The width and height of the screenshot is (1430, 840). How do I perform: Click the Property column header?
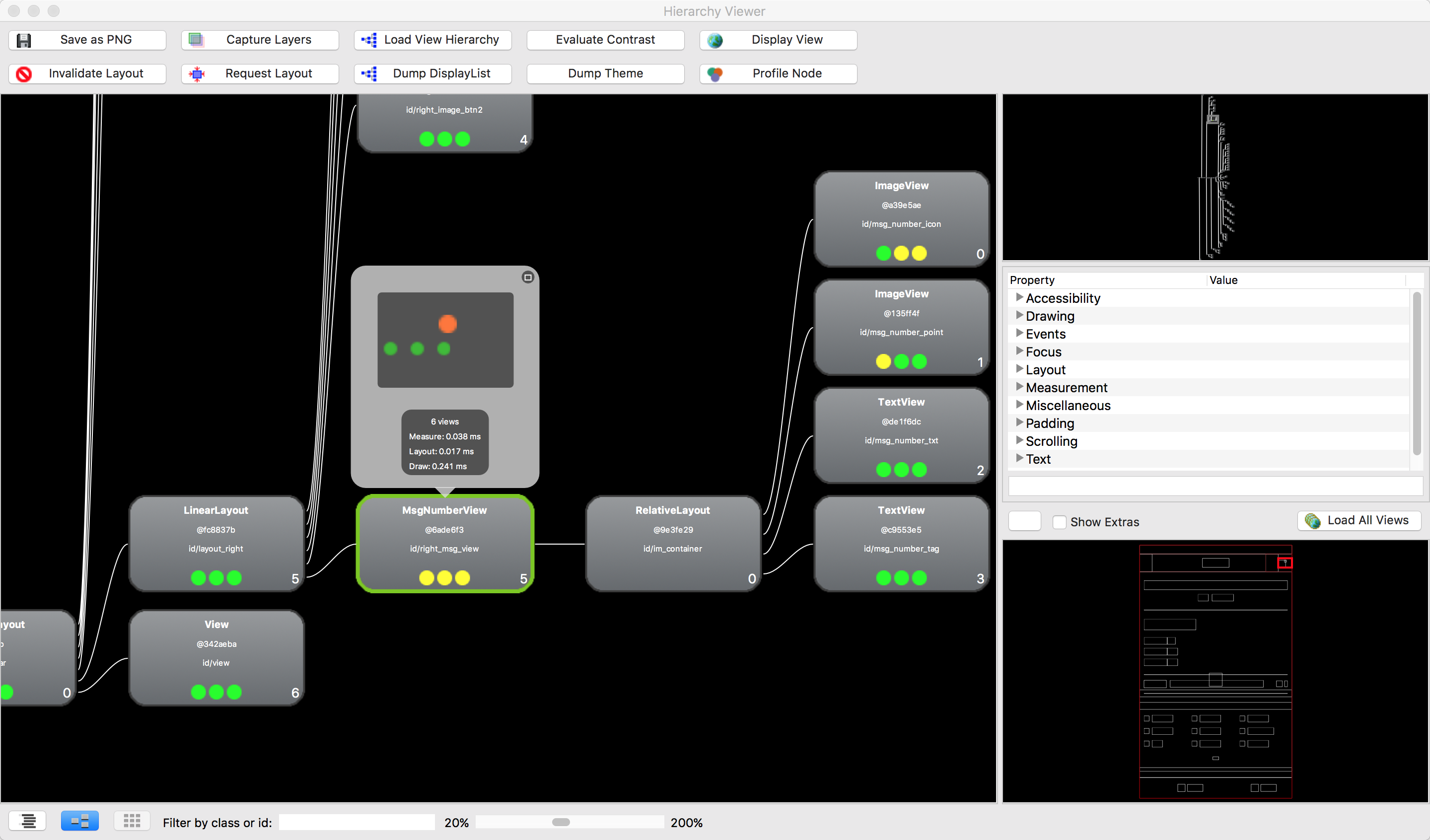click(1107, 280)
